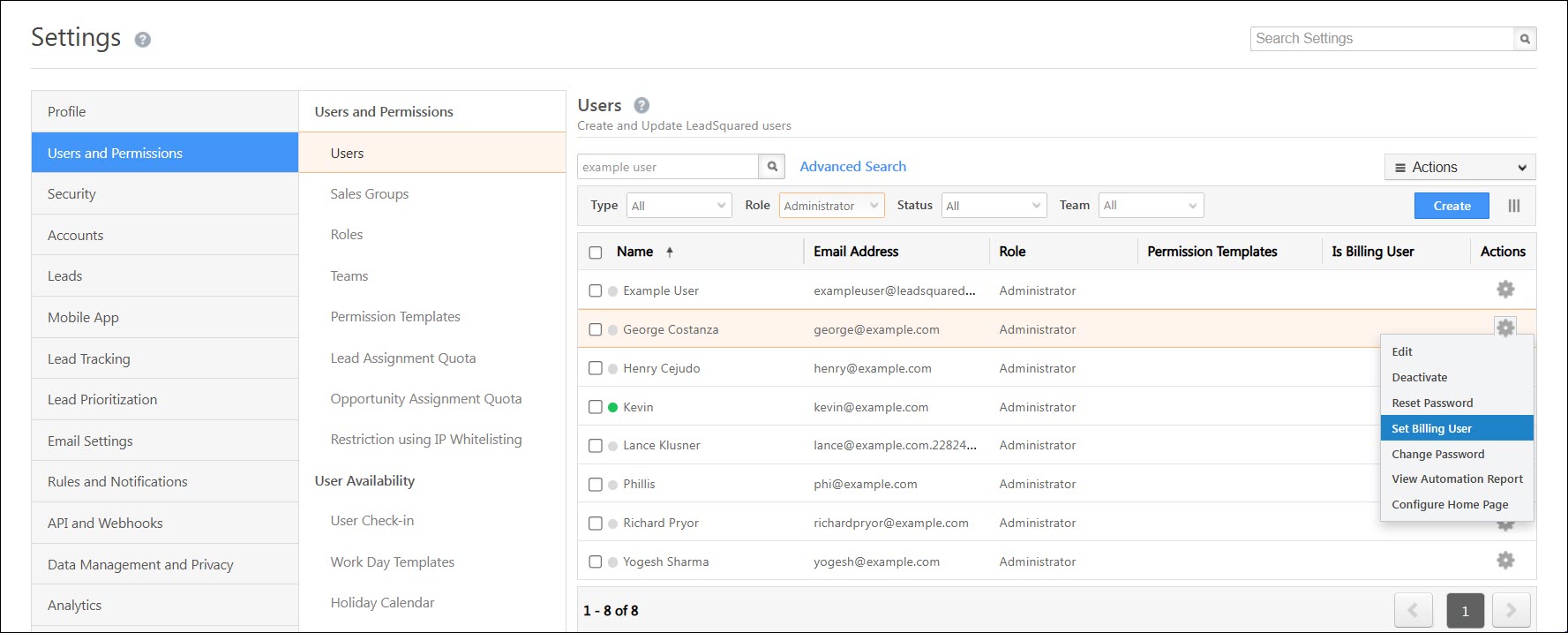Open Mobile App settings
1568x633 pixels.
point(165,317)
